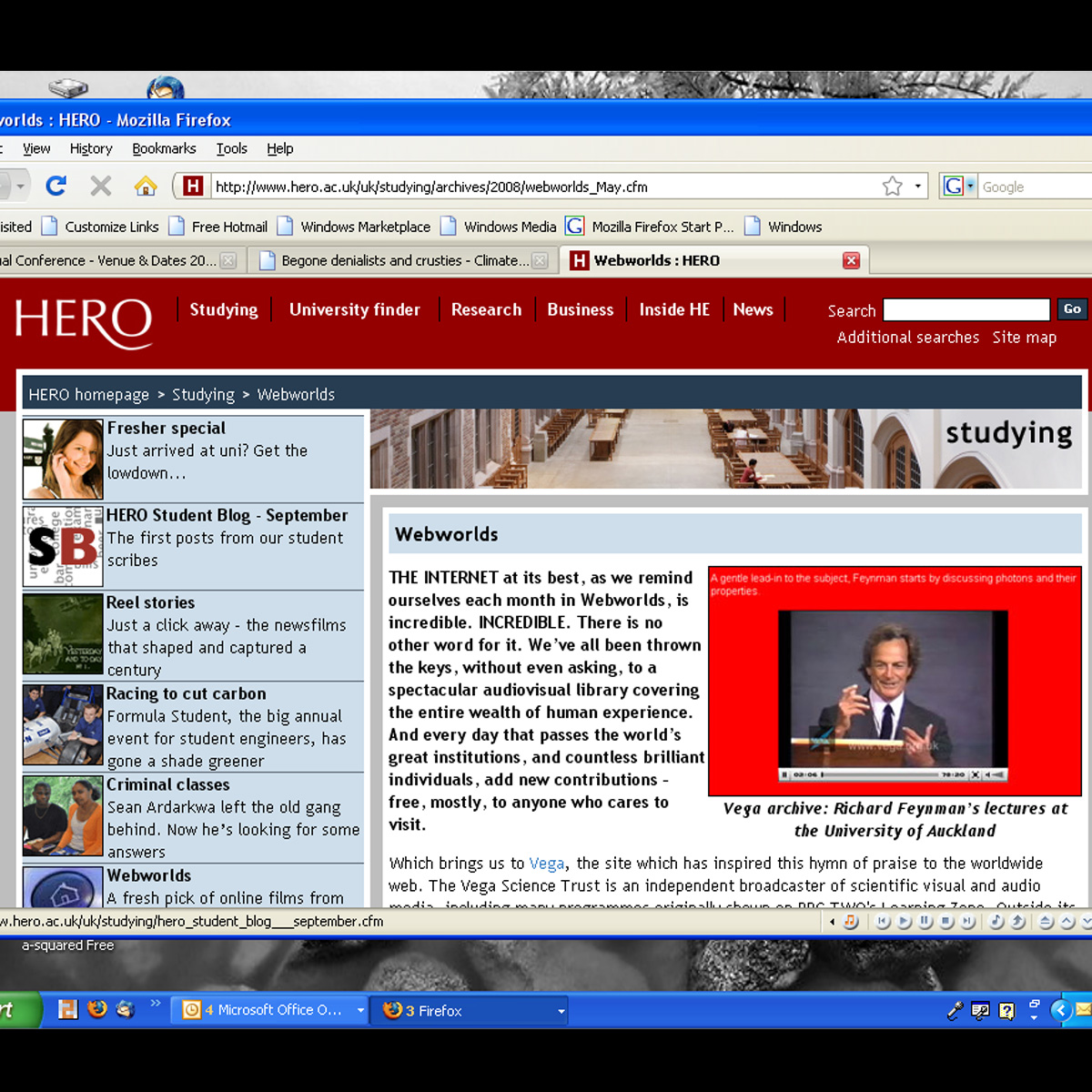Launch Thunderbird from the Quick Launch bar
1092x1092 pixels.
(126, 1009)
